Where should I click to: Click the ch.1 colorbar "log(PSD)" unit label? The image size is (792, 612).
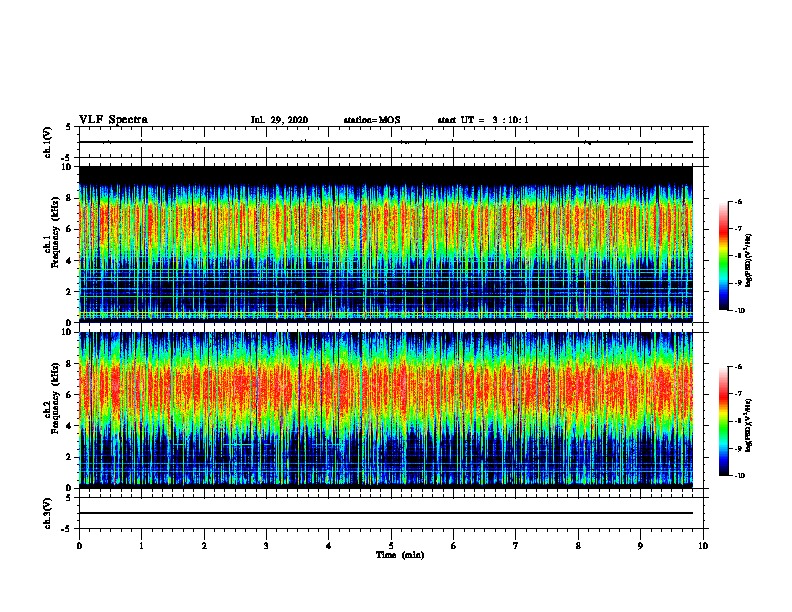(x=750, y=260)
